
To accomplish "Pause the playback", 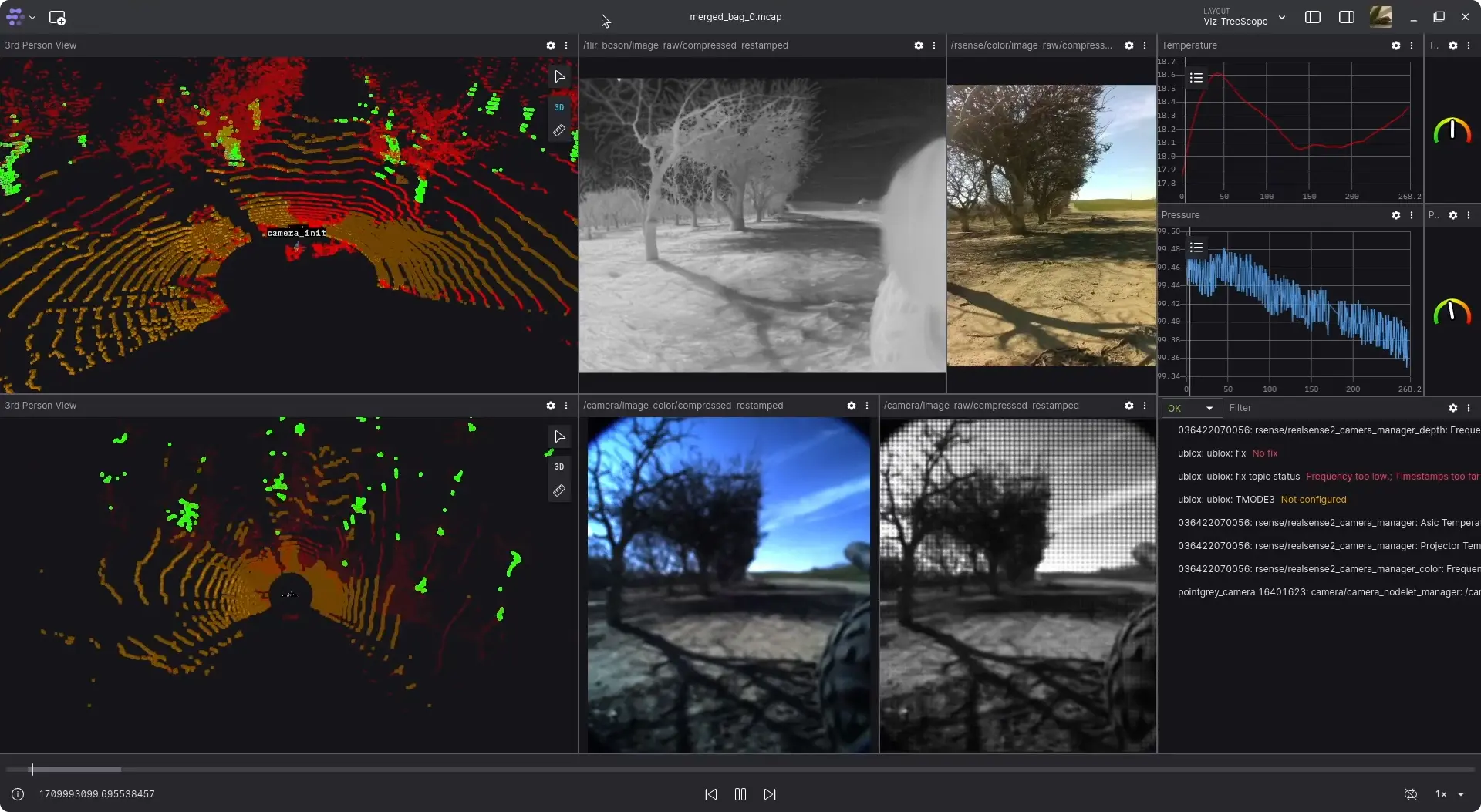I will (740, 794).
